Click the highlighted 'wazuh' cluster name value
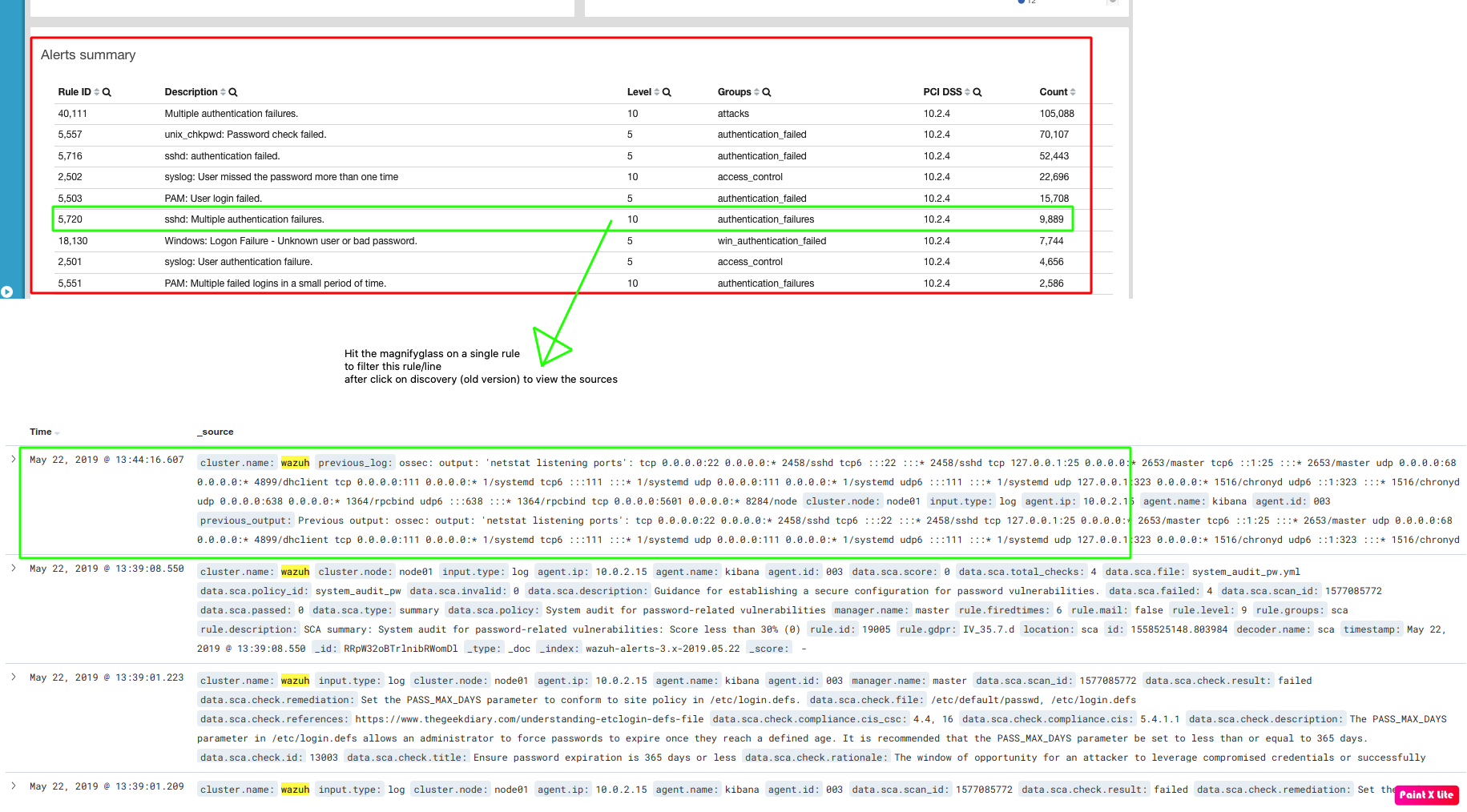Screen dimensions: 1467x812 click(x=295, y=462)
